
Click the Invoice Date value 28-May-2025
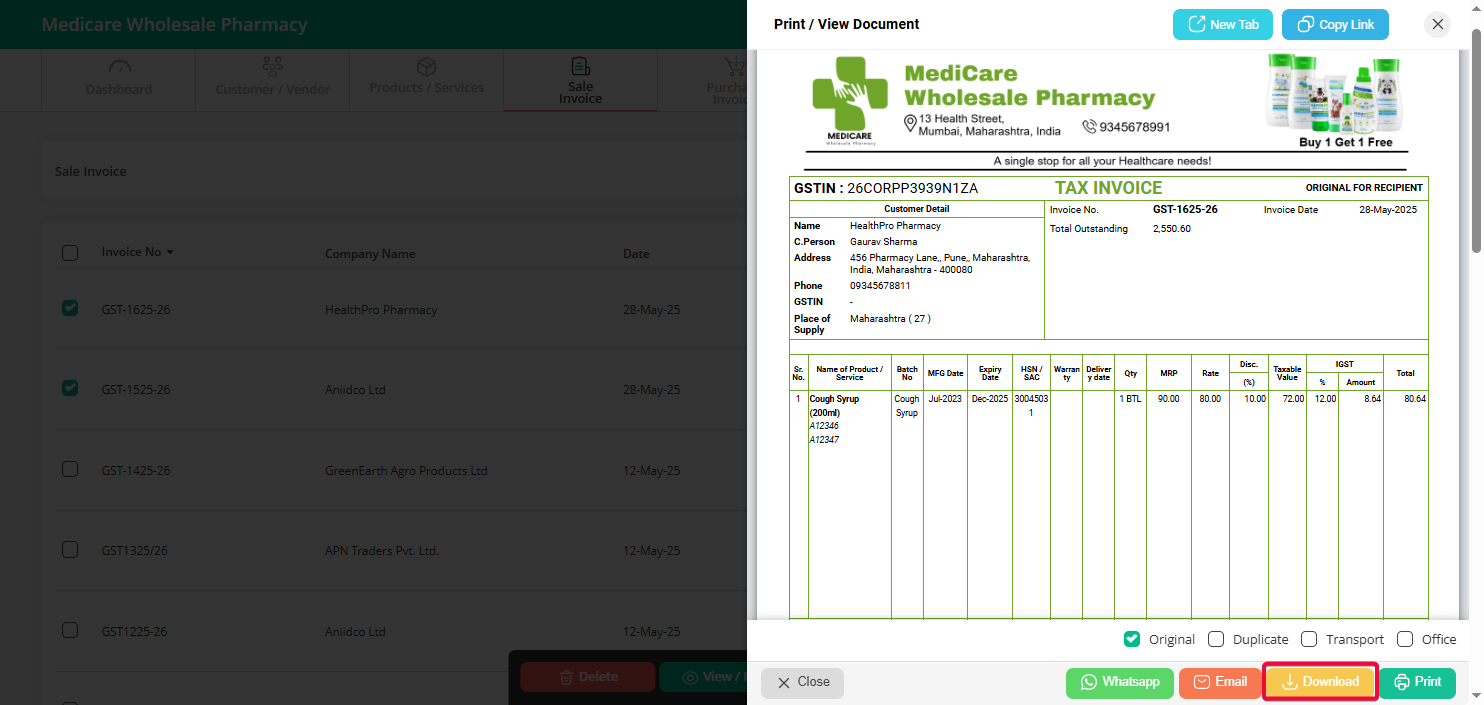[1388, 210]
